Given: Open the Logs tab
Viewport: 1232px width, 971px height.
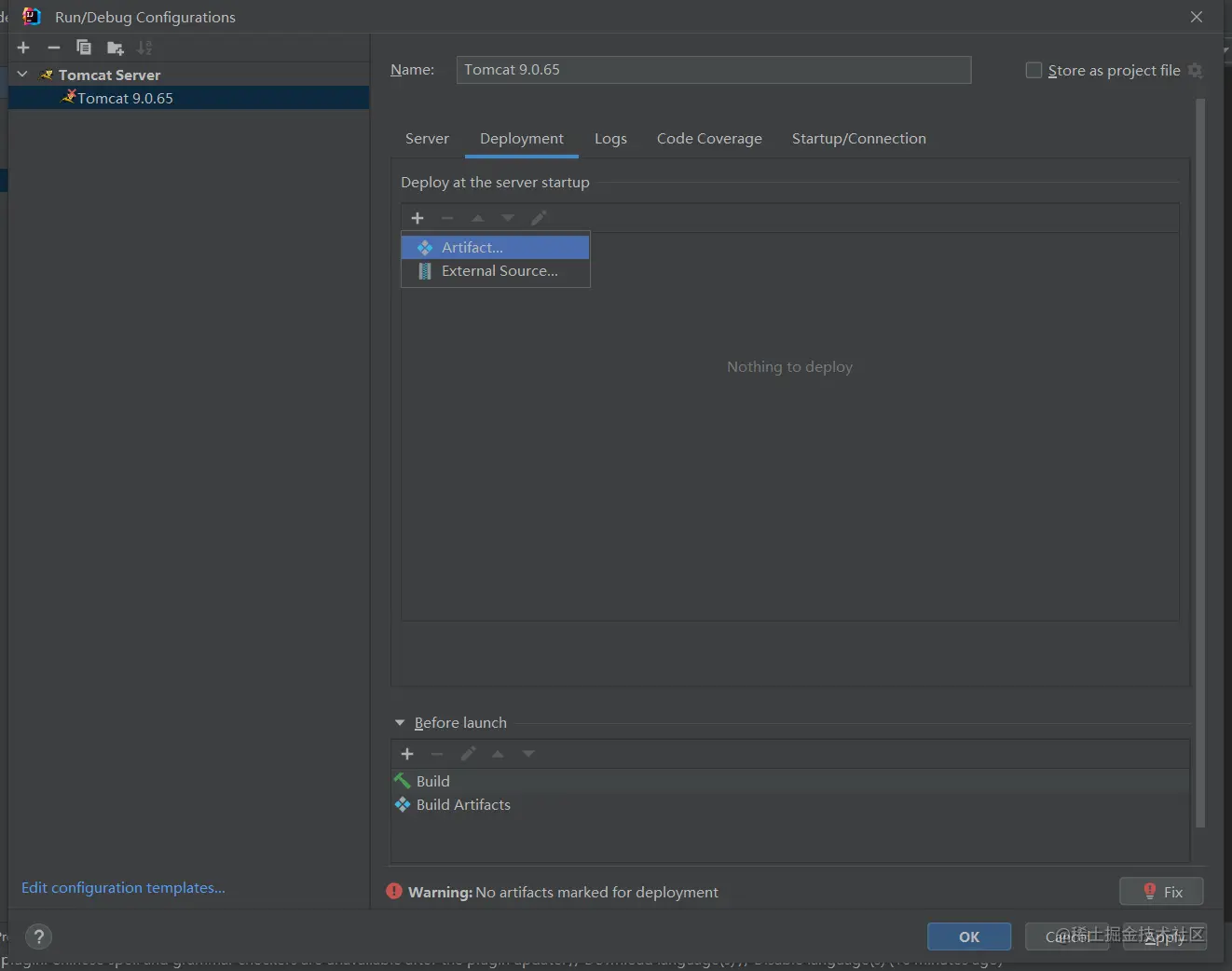Looking at the screenshot, I should coord(610,139).
